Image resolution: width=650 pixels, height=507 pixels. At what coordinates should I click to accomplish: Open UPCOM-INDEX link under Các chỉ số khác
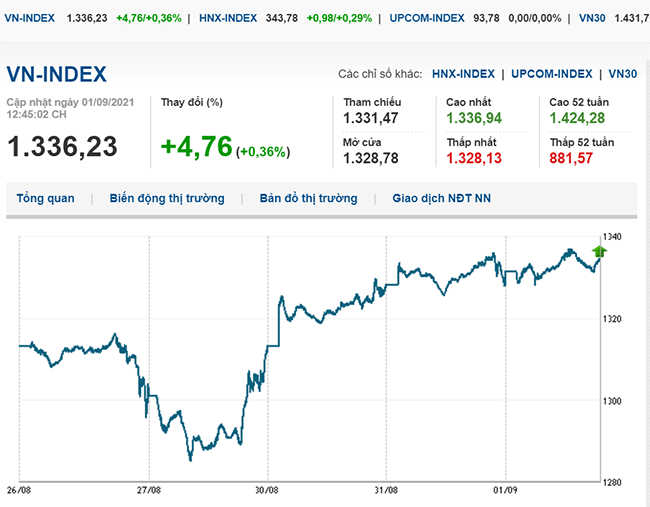click(x=552, y=74)
